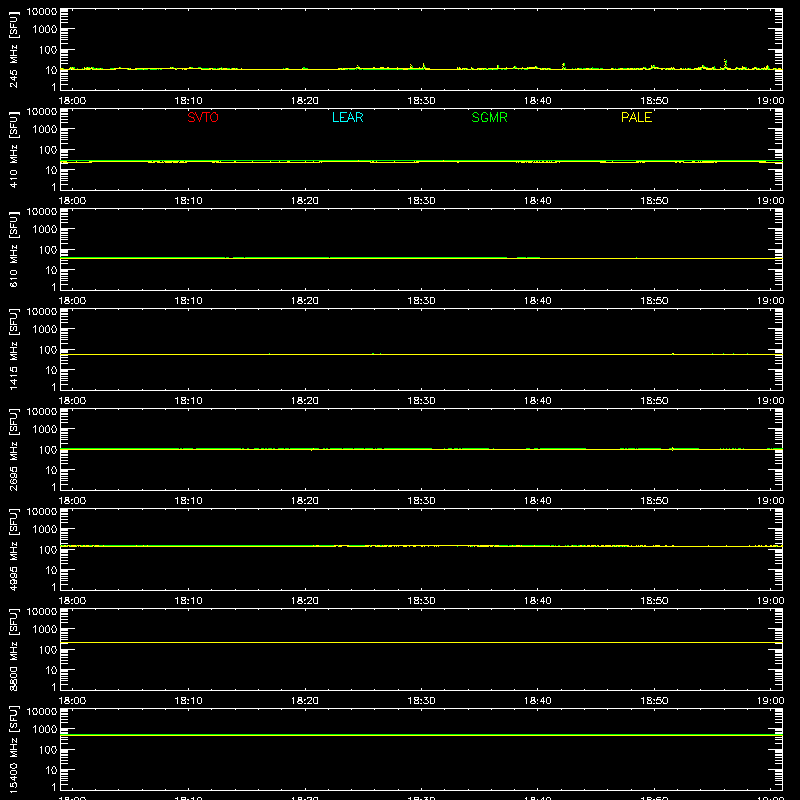Click the 1000 tick on 410 MHz axis
The height and width of the screenshot is (800, 800).
(45, 130)
